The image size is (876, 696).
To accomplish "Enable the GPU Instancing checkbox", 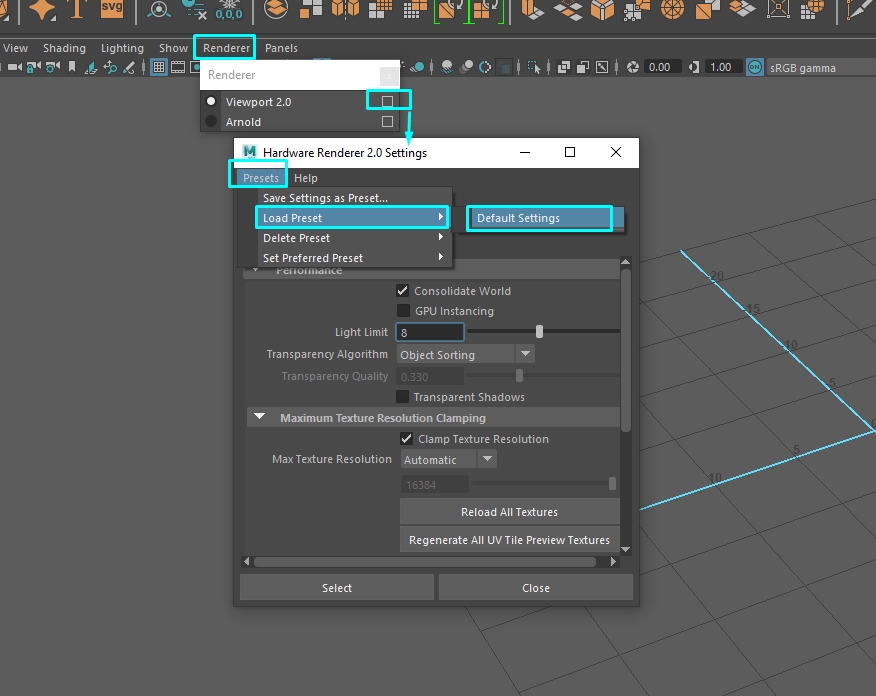I will [x=403, y=311].
